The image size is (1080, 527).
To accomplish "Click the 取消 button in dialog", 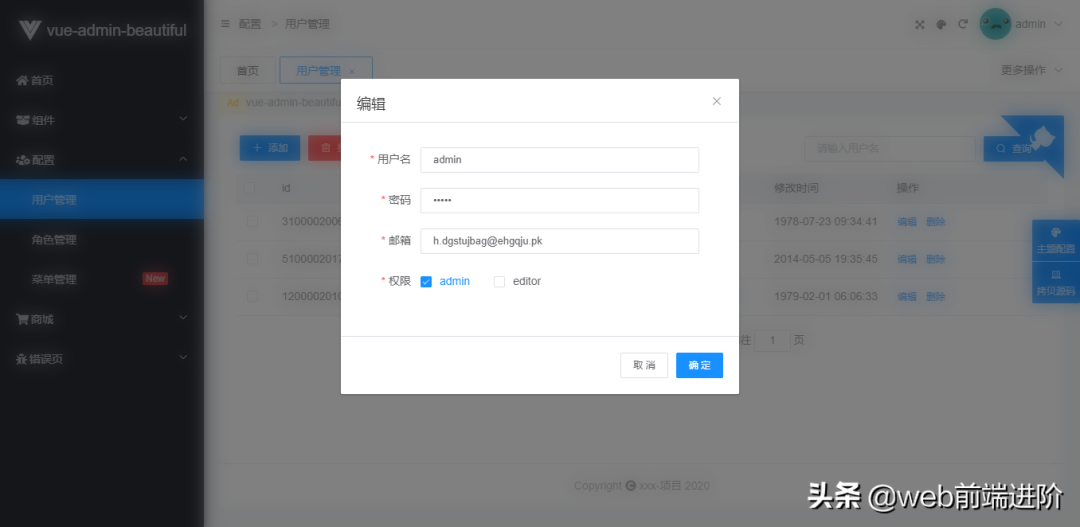I will pyautogui.click(x=644, y=365).
